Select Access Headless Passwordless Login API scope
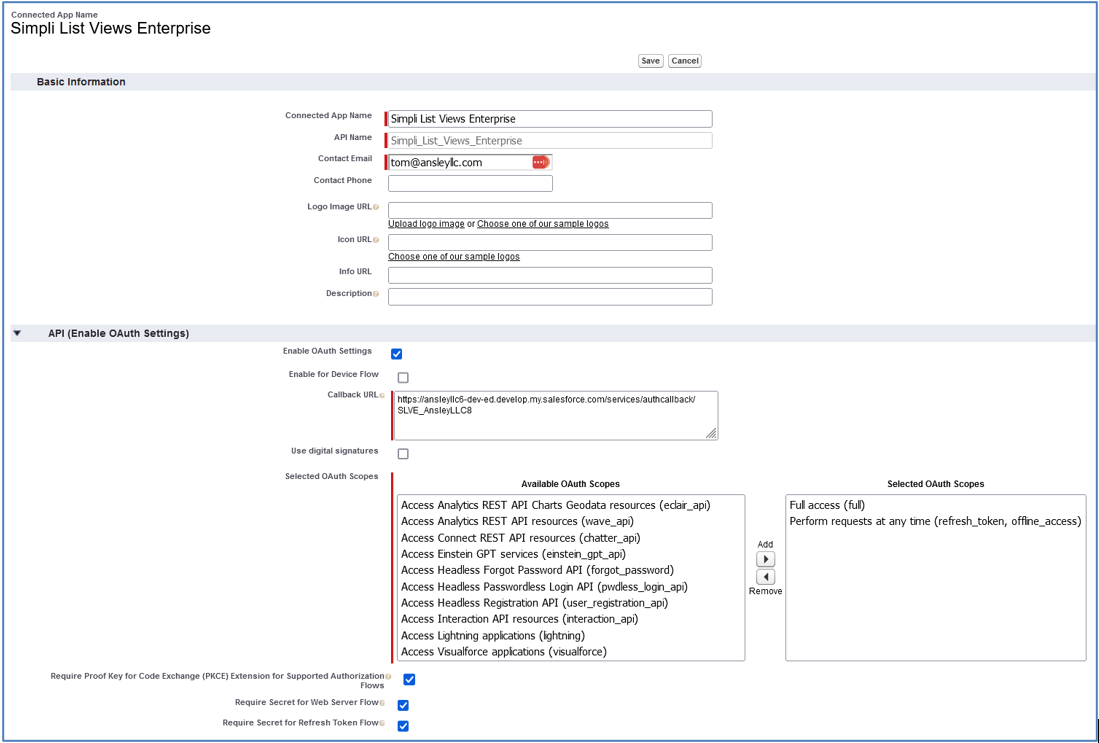The image size is (1099, 743). click(545, 587)
